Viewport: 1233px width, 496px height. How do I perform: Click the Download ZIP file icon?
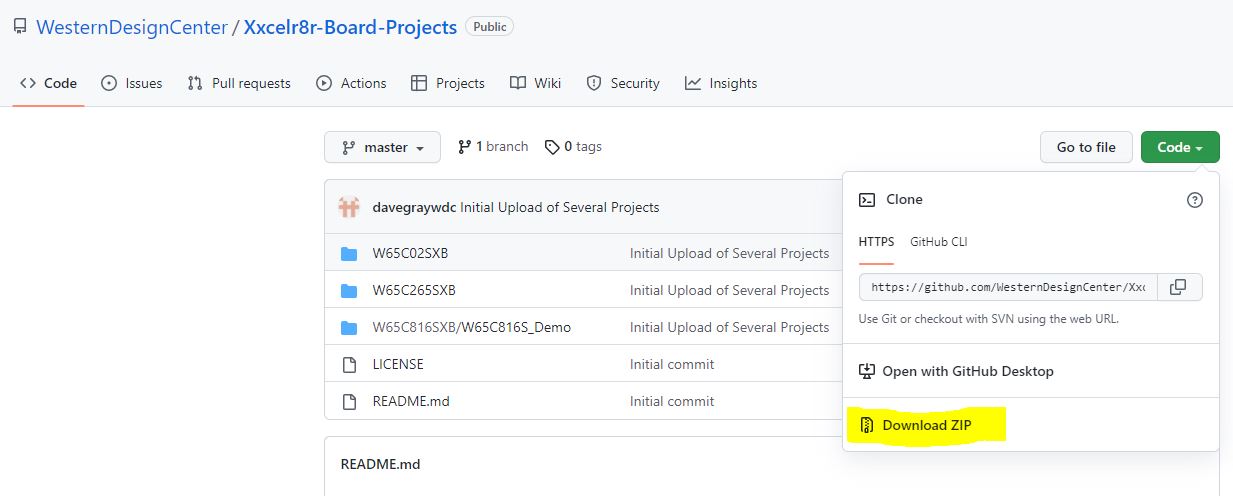click(867, 425)
